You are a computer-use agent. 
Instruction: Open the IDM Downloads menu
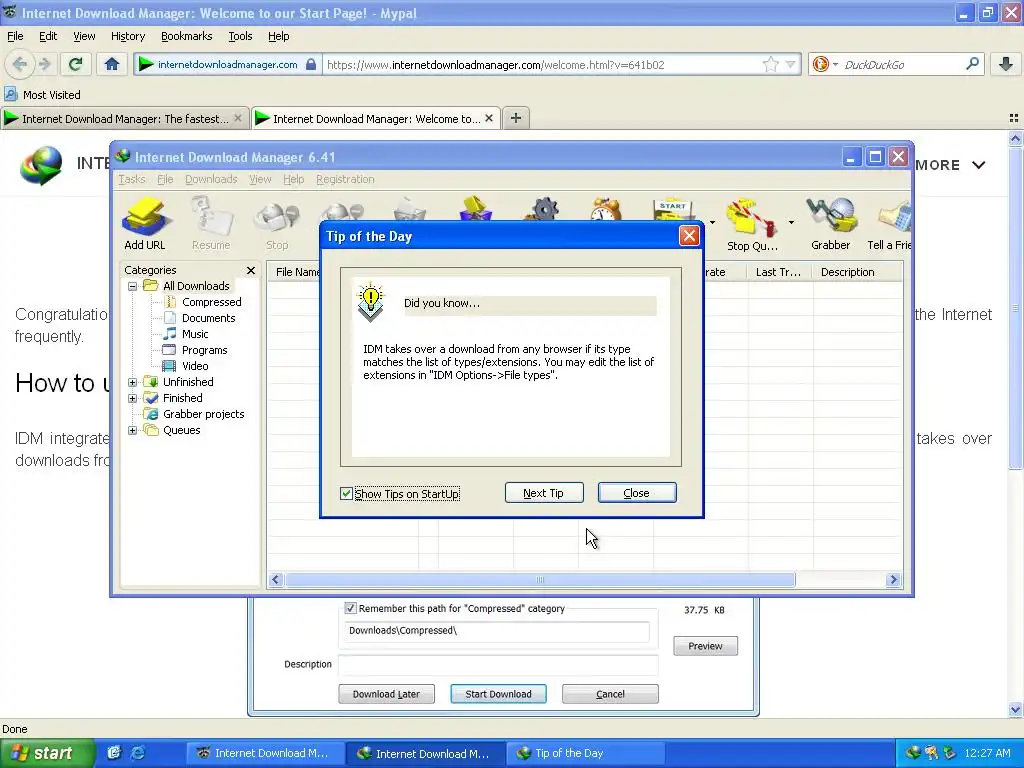(x=211, y=179)
